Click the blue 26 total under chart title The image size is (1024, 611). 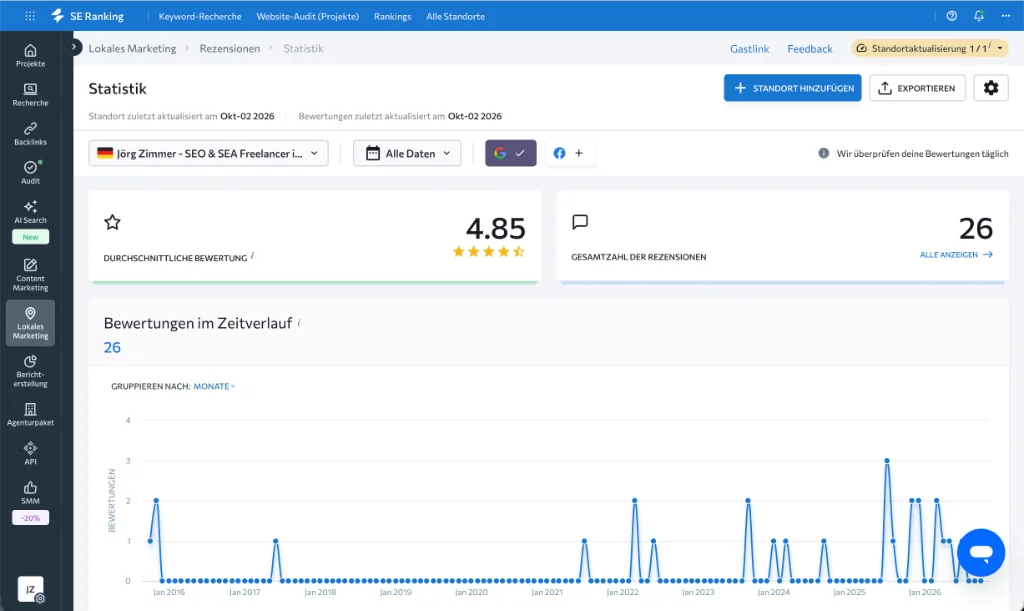pos(112,347)
